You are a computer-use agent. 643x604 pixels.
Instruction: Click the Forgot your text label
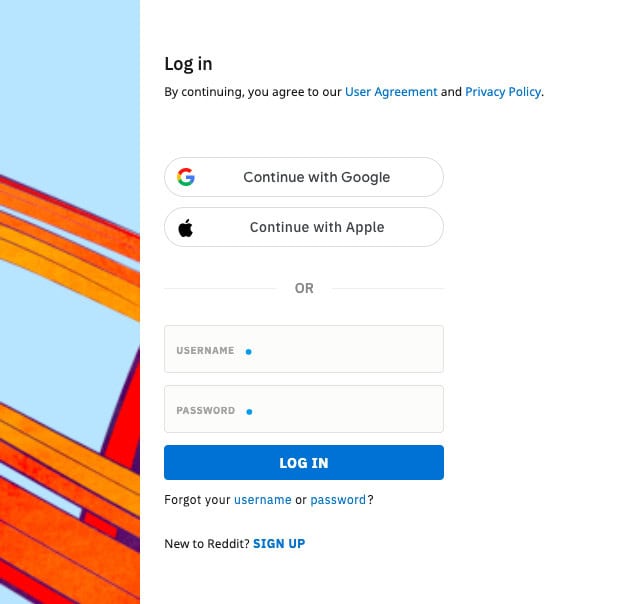click(197, 500)
